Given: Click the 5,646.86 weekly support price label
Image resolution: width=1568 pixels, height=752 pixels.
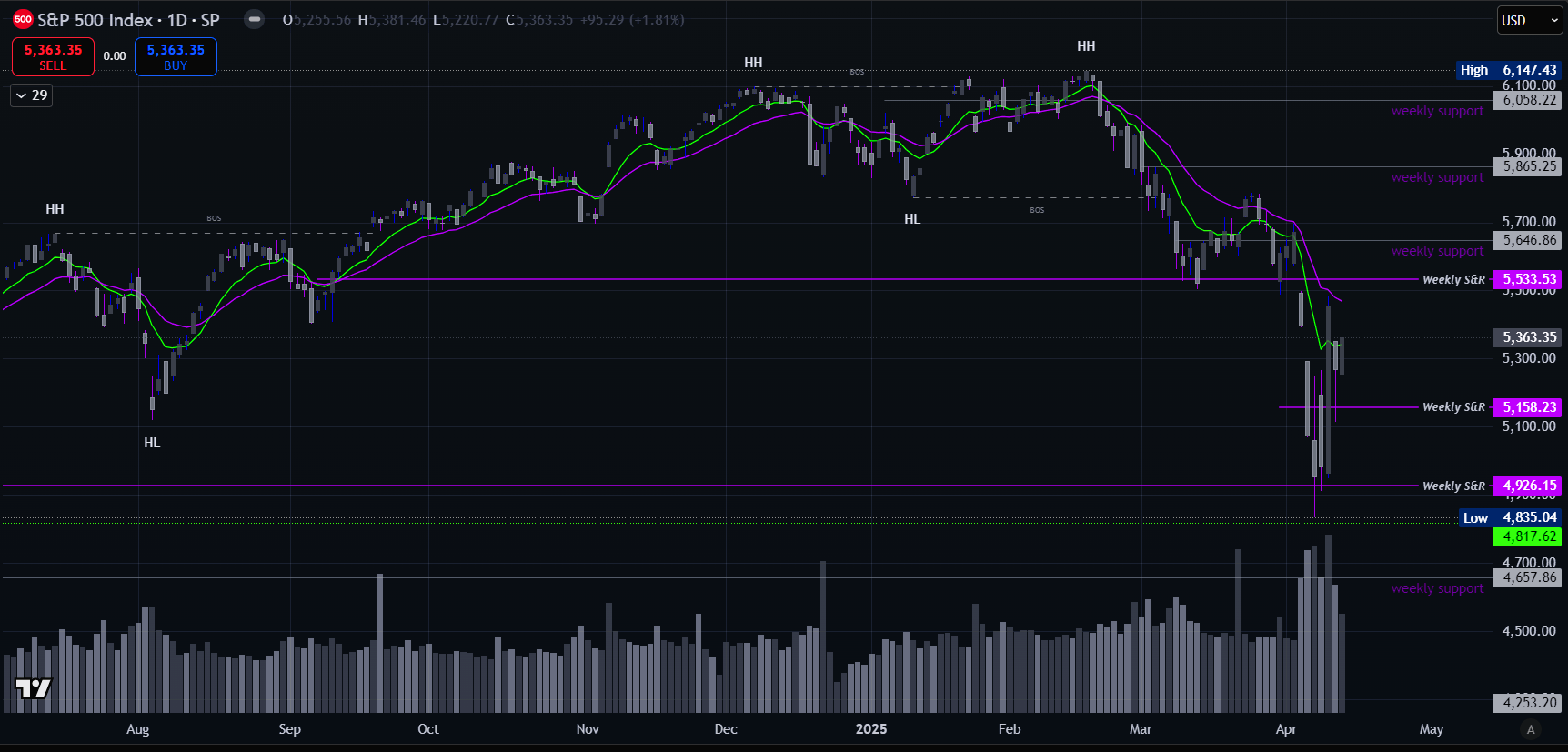Looking at the screenshot, I should point(1529,240).
